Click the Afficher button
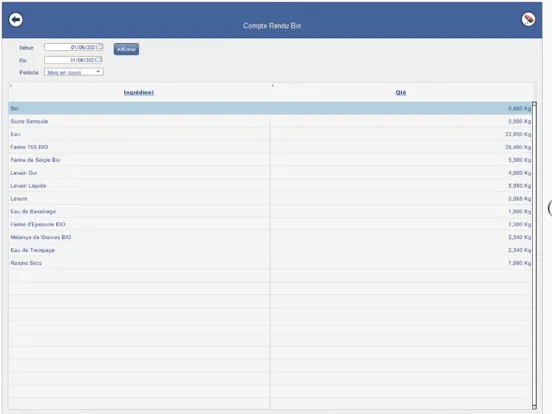This screenshot has width=552, height=414. coord(126,49)
